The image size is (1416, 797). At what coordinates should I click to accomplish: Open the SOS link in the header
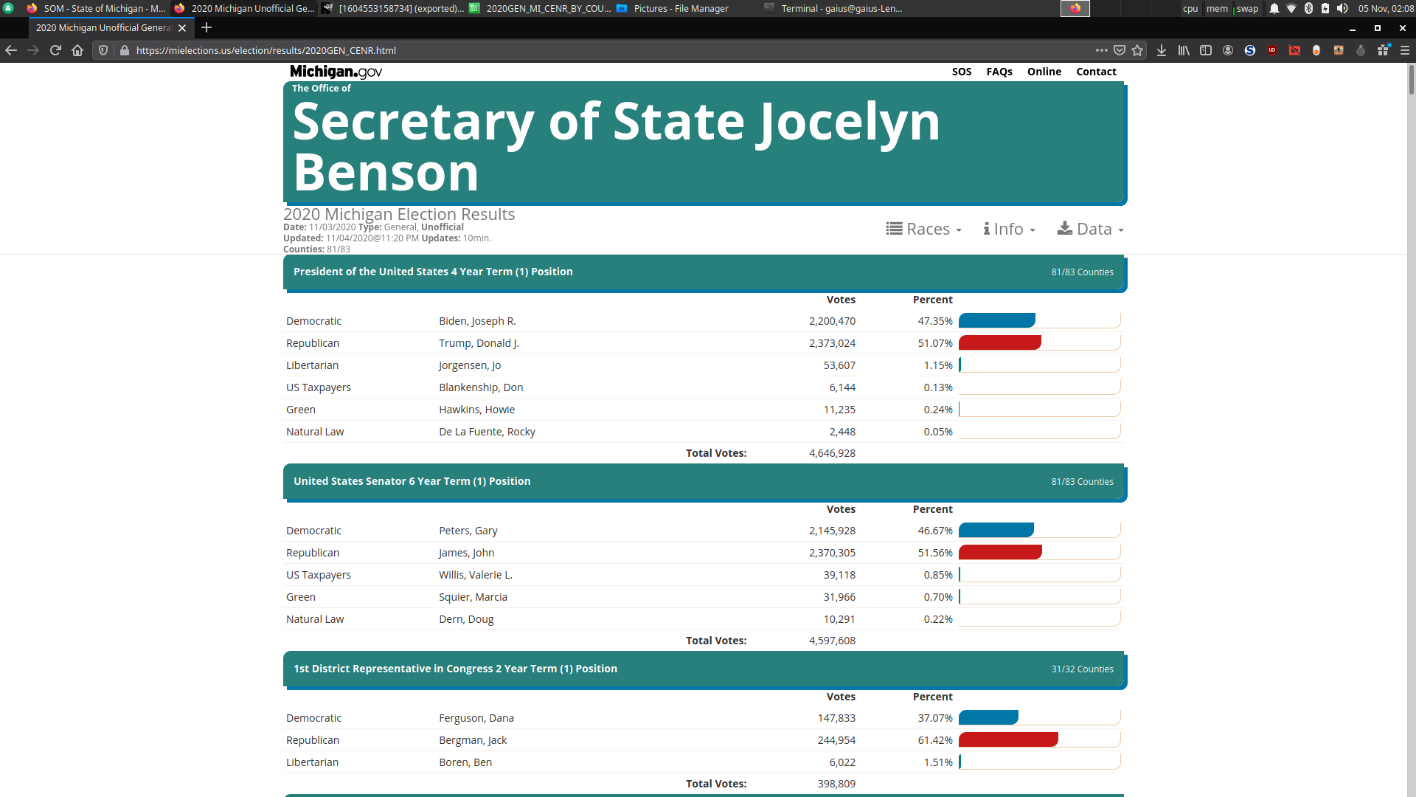tap(961, 72)
